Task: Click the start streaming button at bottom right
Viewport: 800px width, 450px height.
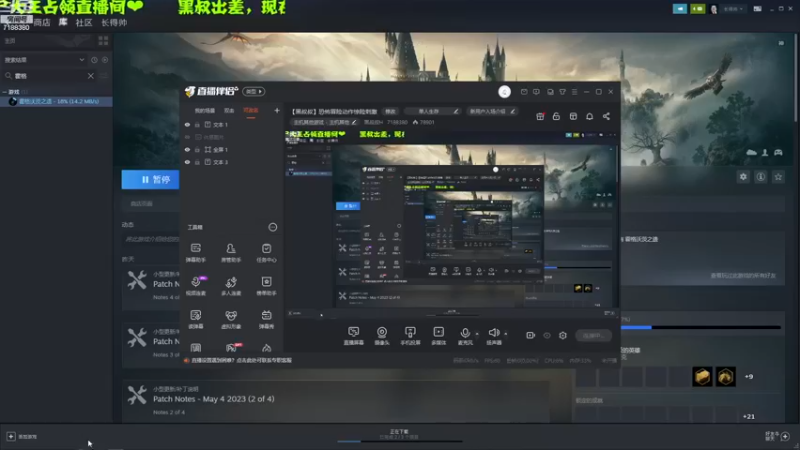Action: (593, 335)
